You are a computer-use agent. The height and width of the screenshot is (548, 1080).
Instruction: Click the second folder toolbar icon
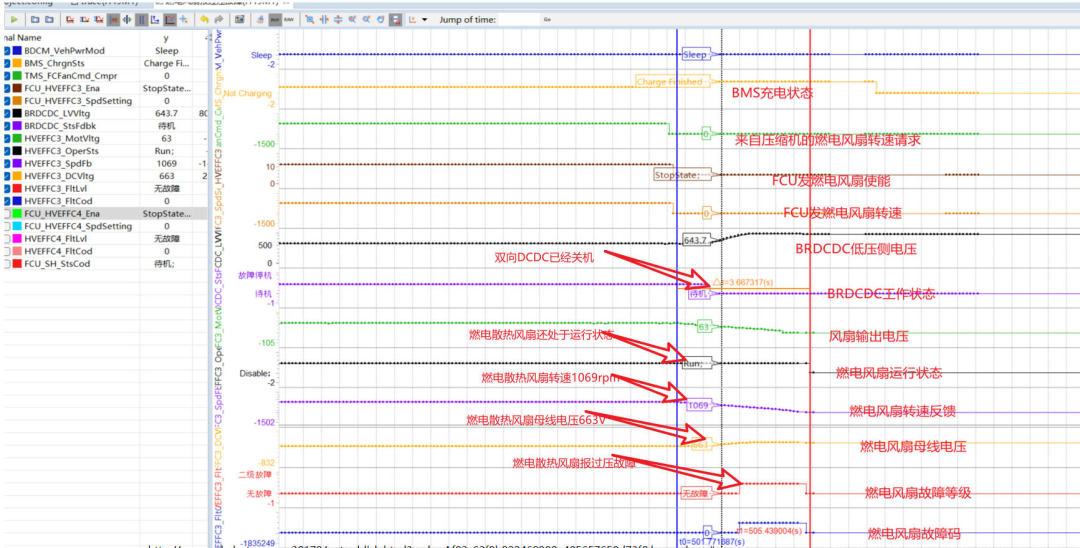click(49, 19)
